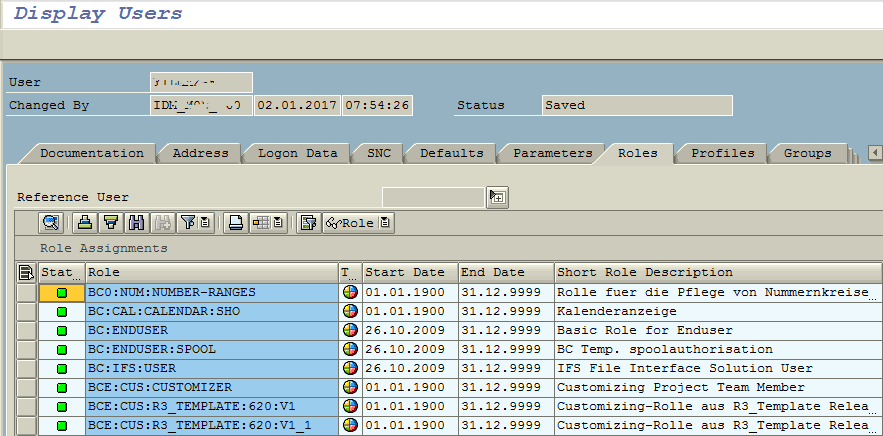Print the role assignments list

click(236, 223)
